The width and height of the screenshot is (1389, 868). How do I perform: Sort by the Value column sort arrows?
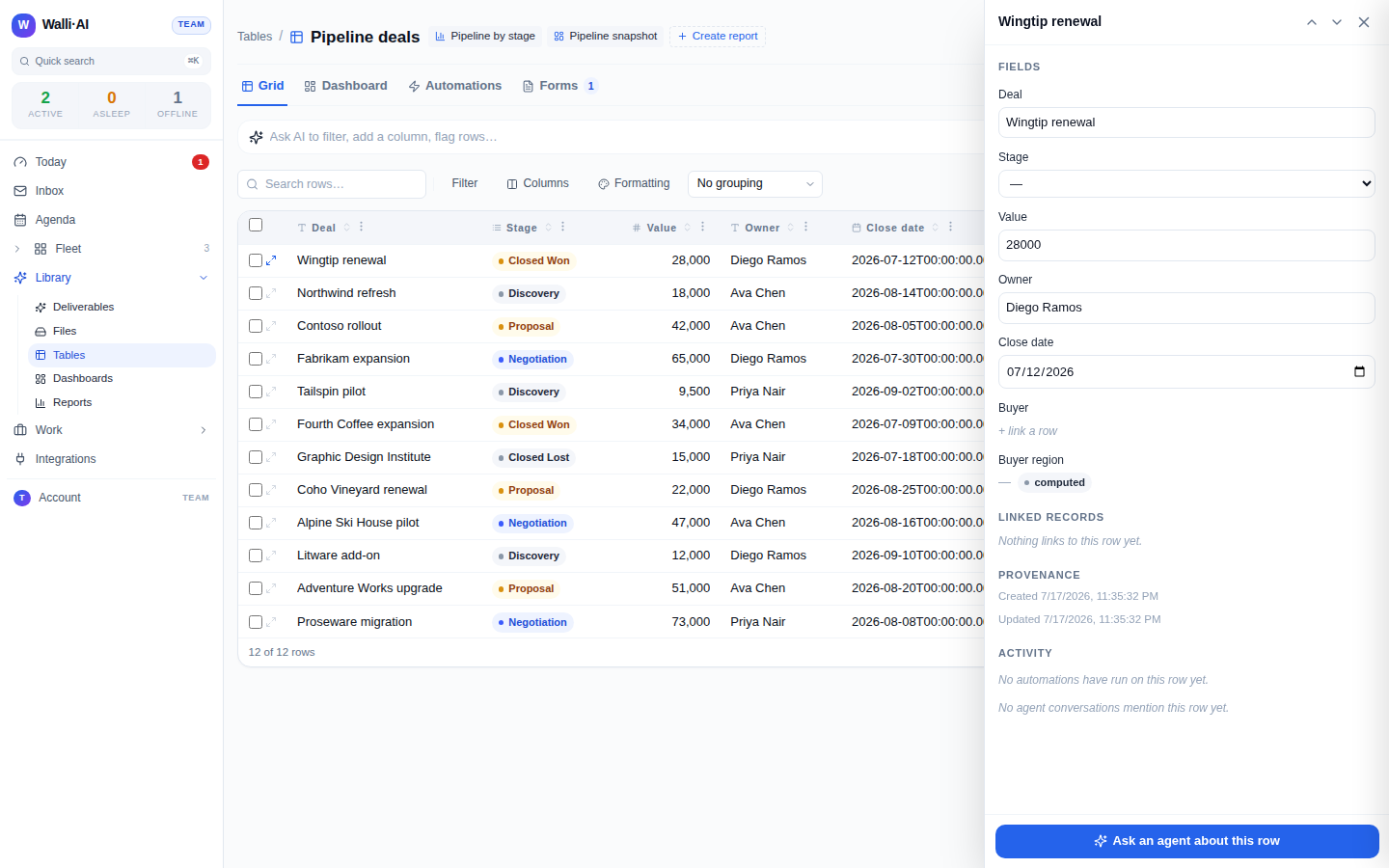pyautogui.click(x=688, y=228)
